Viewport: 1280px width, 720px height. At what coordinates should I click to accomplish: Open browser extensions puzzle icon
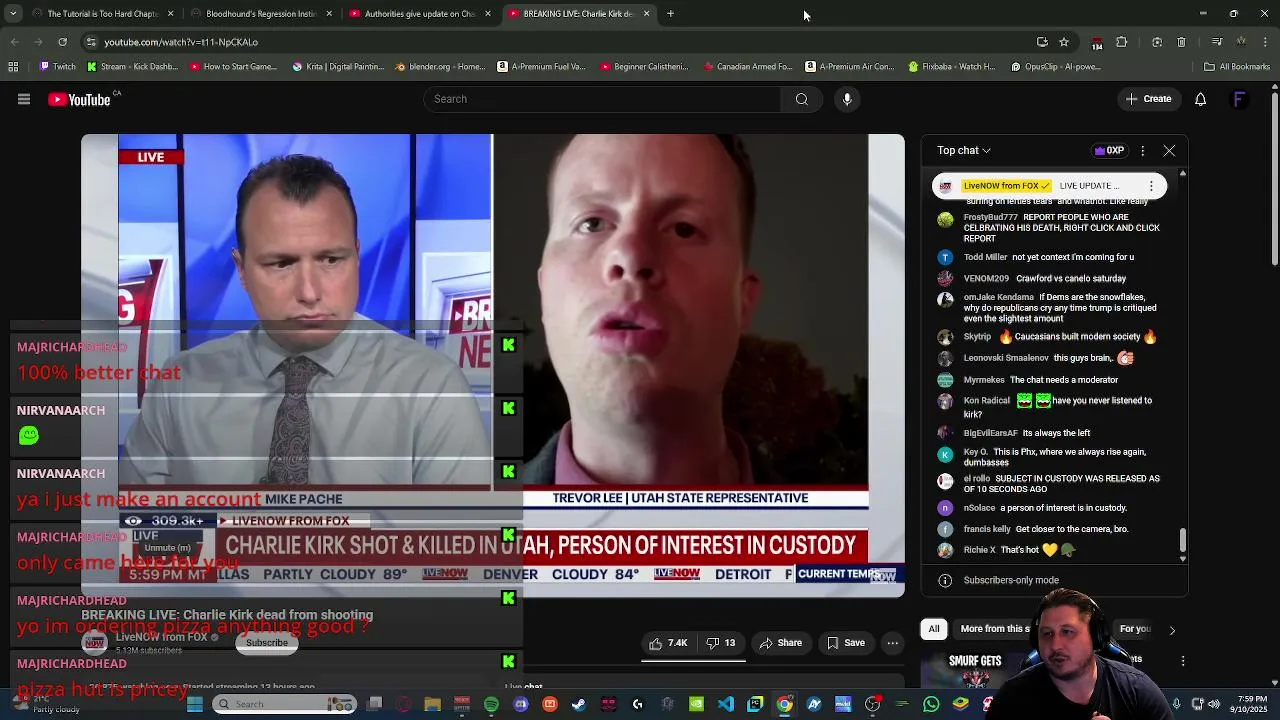(x=1121, y=42)
